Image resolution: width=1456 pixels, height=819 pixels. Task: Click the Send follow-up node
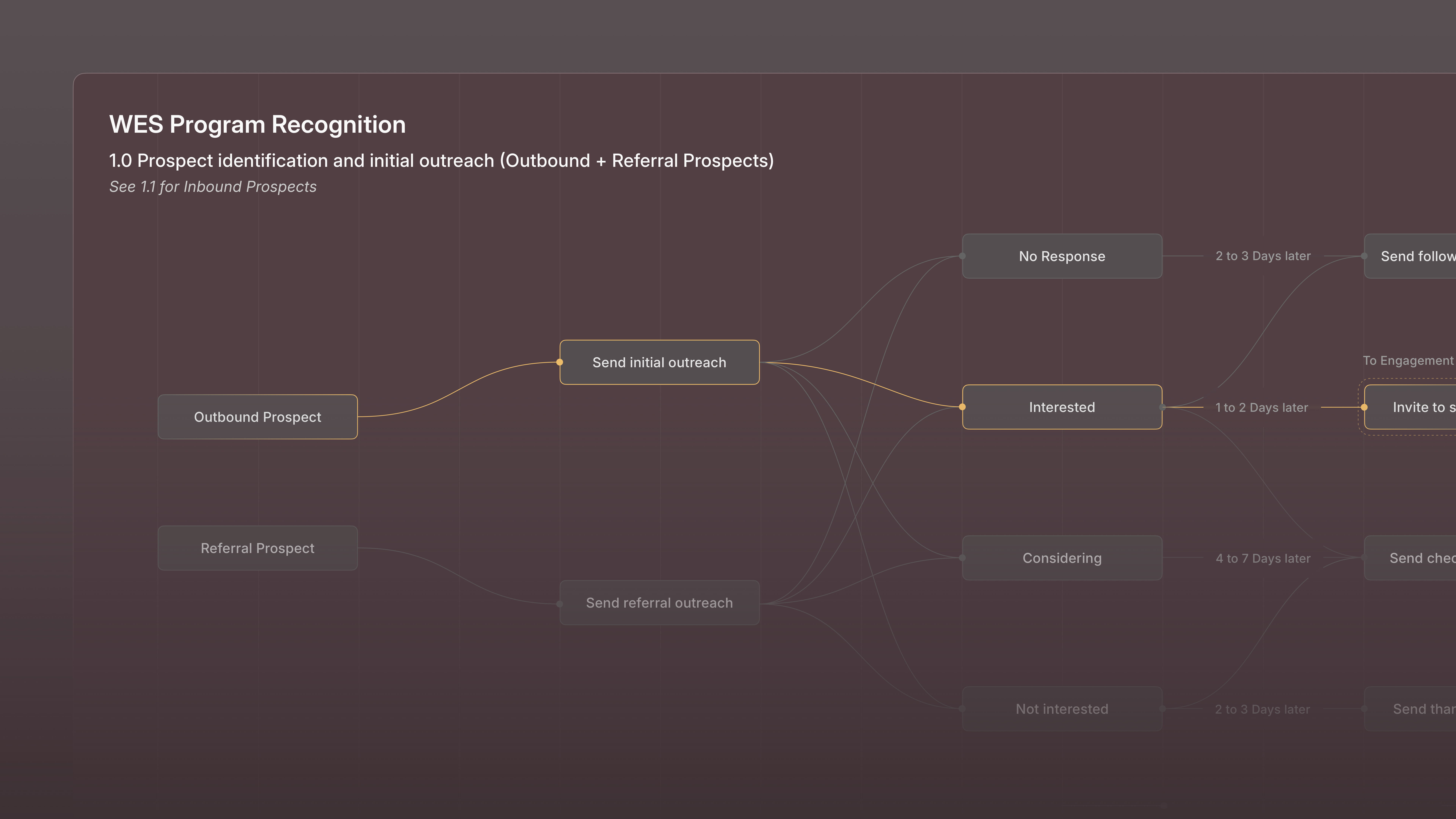(1410, 256)
